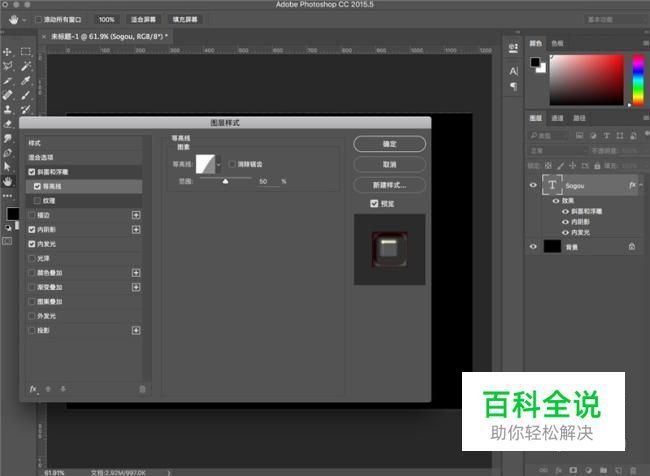Toggle Preview (预览) checkbox

(x=374, y=203)
